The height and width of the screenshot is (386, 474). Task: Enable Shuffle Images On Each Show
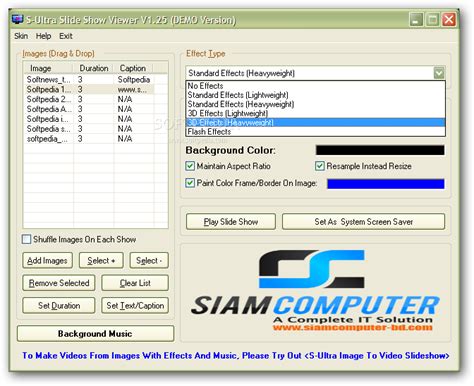pyautogui.click(x=79, y=239)
